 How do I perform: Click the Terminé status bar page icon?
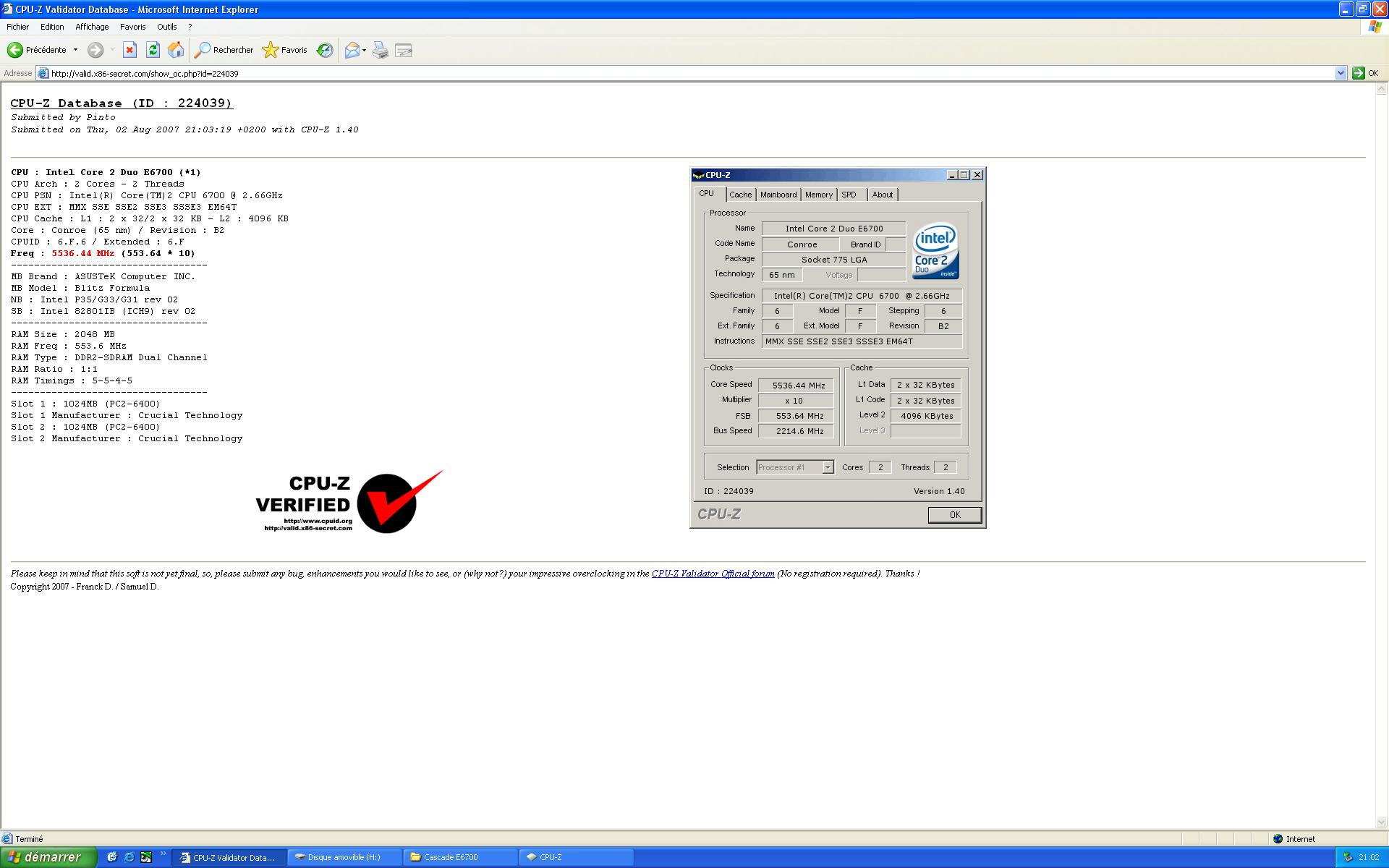pos(7,839)
